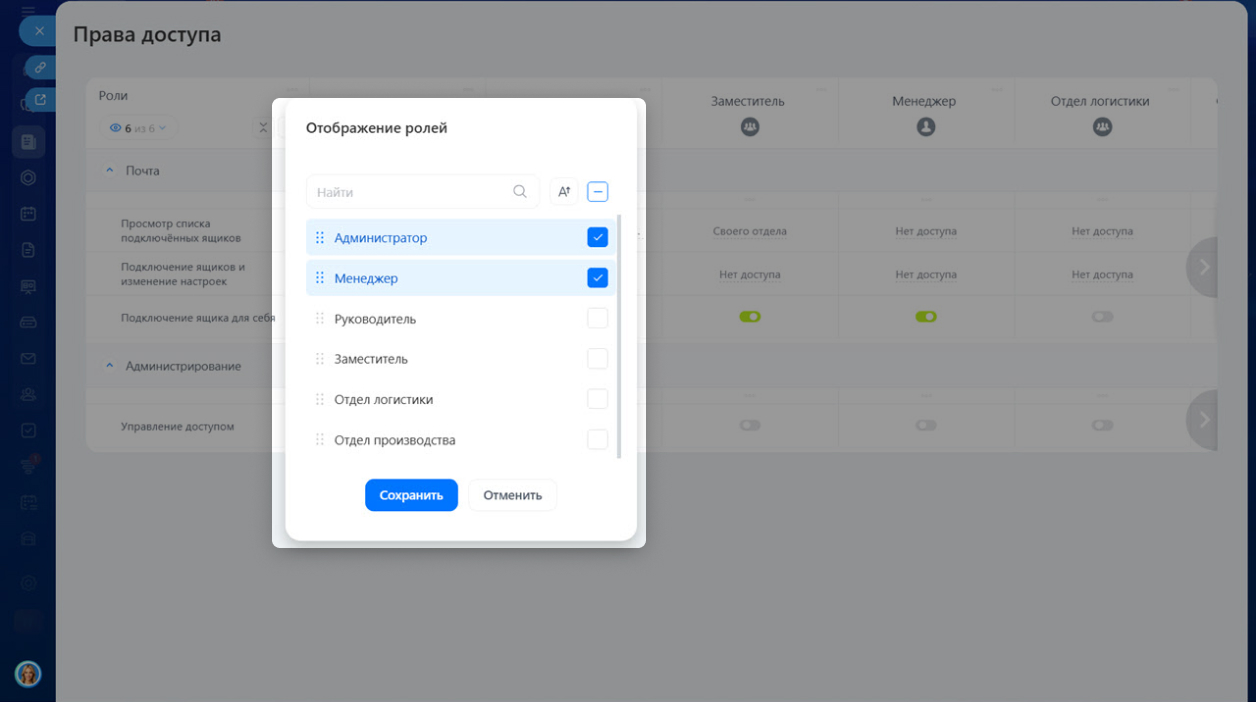
Task: Click drag handle beside Администратор
Action: tap(320, 238)
